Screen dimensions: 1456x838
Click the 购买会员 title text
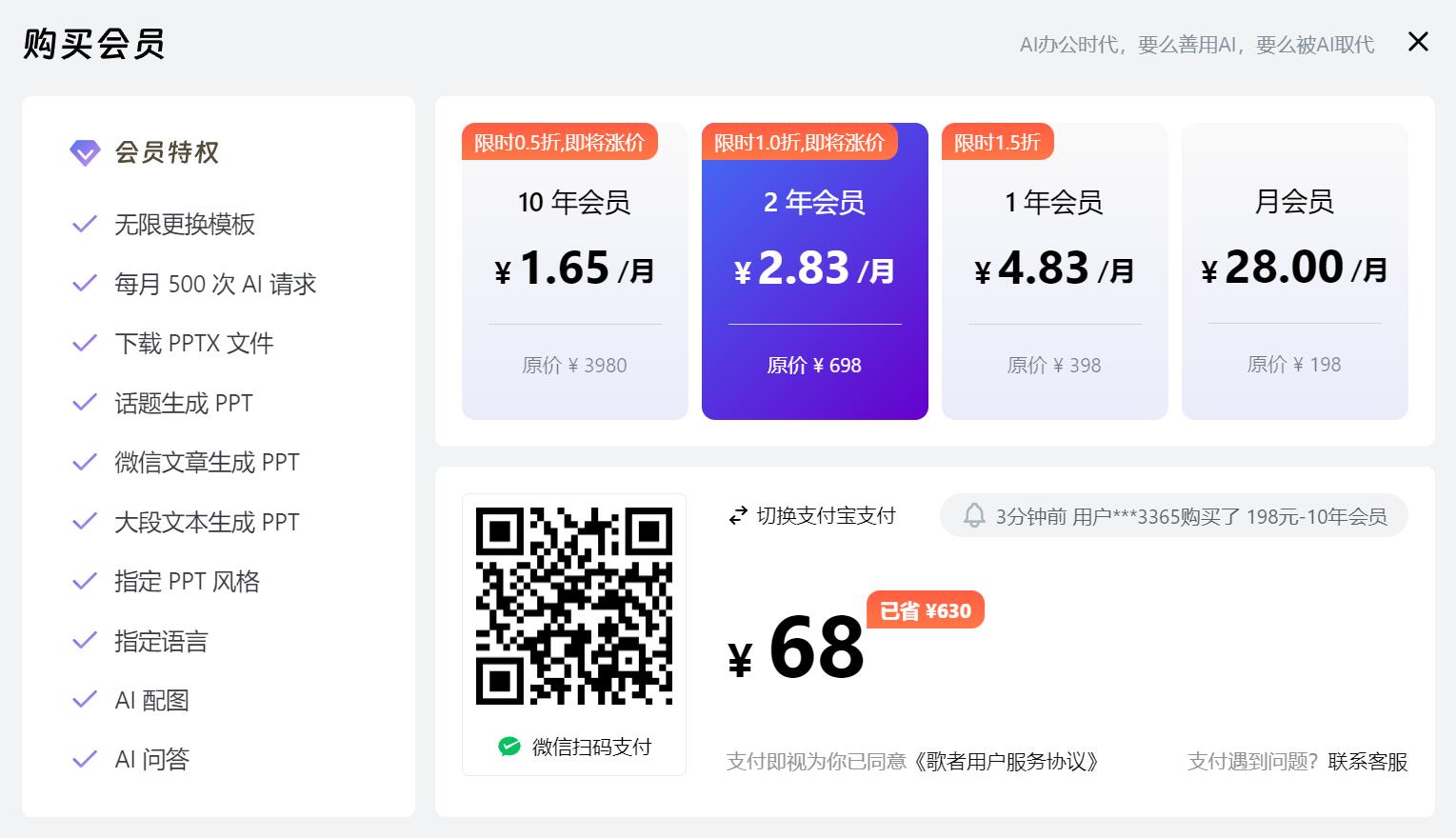(x=94, y=44)
